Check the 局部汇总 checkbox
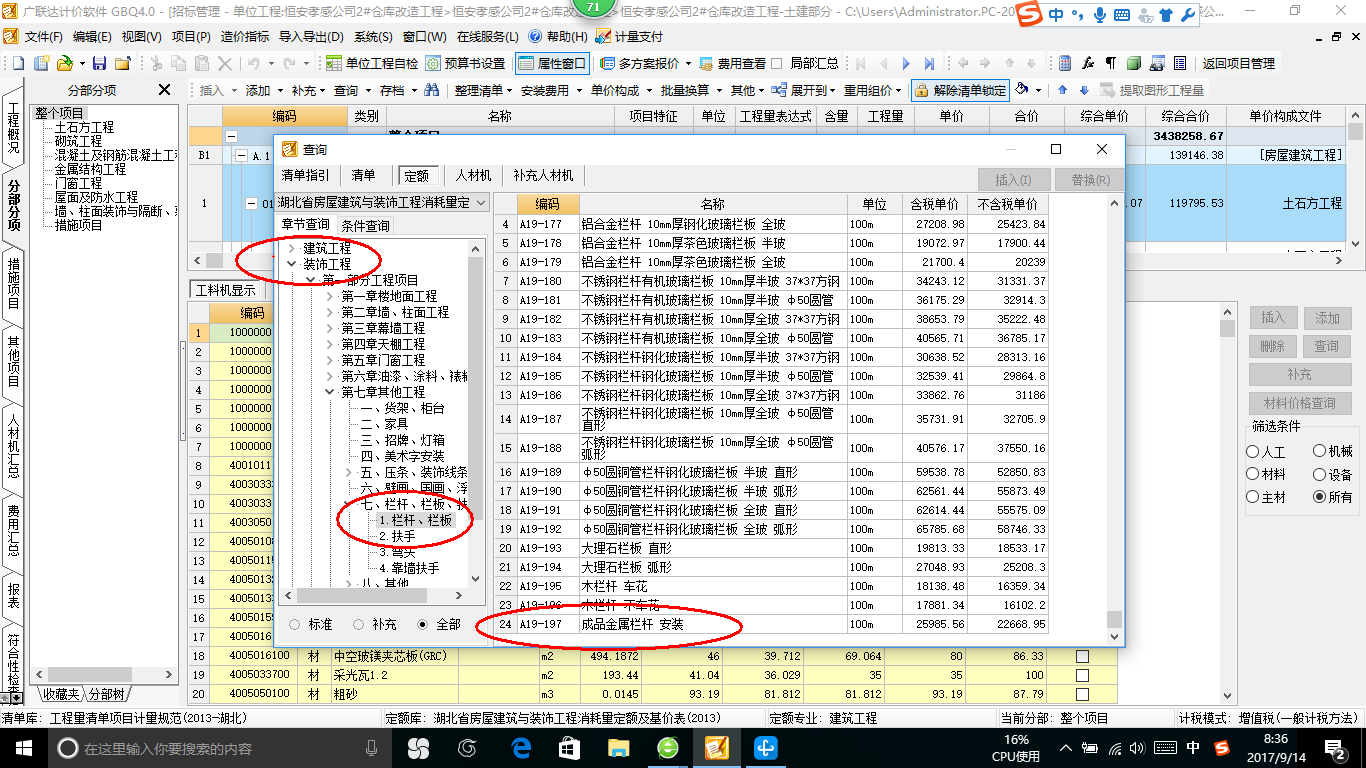 tap(777, 63)
